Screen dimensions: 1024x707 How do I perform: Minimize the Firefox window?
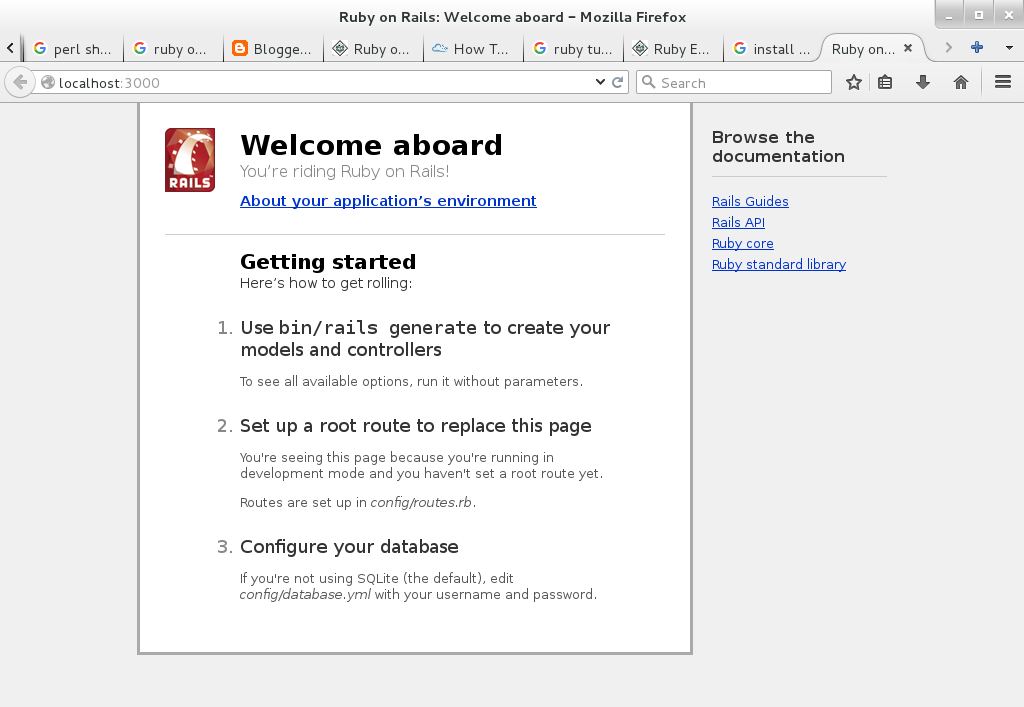[x=949, y=15]
